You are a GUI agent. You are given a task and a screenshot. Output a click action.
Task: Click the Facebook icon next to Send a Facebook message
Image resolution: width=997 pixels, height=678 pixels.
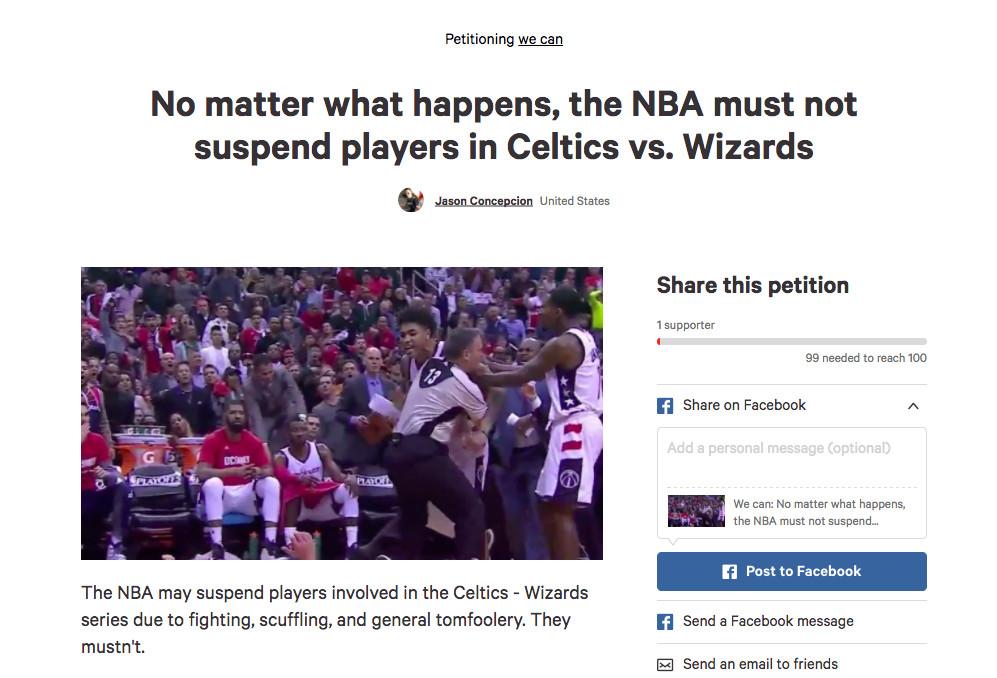(664, 621)
